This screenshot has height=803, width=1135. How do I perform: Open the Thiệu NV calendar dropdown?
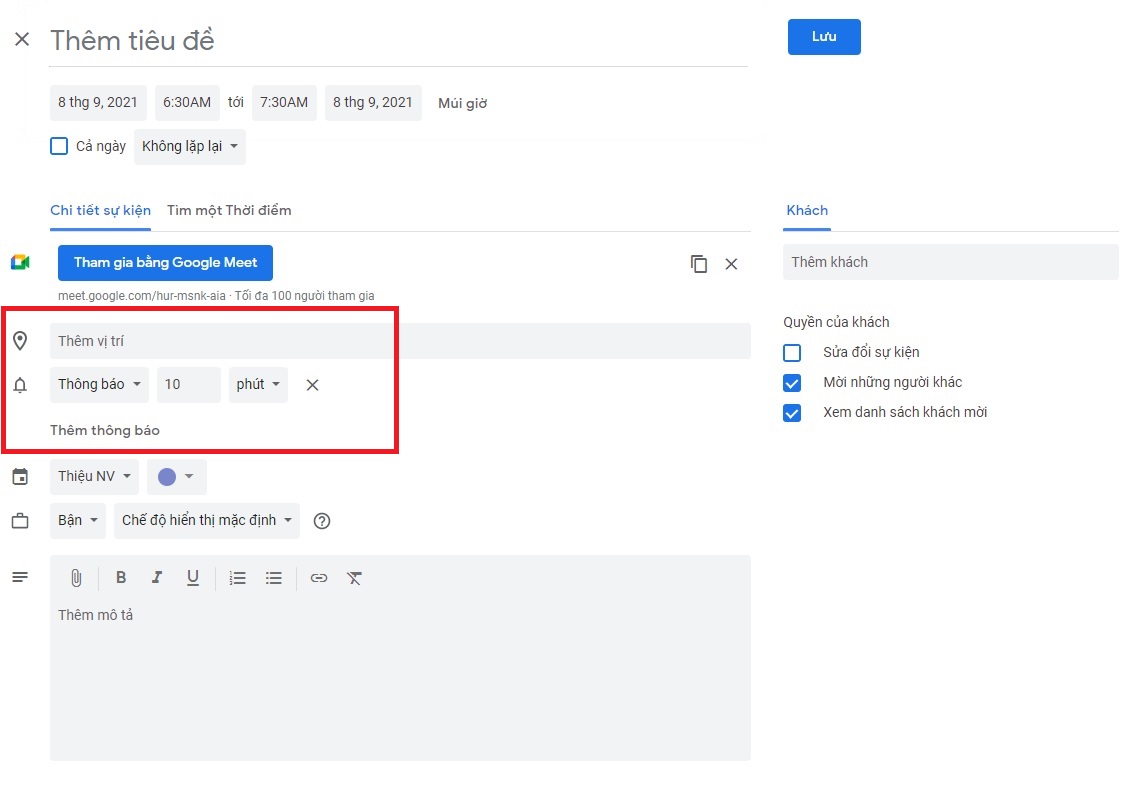(94, 476)
